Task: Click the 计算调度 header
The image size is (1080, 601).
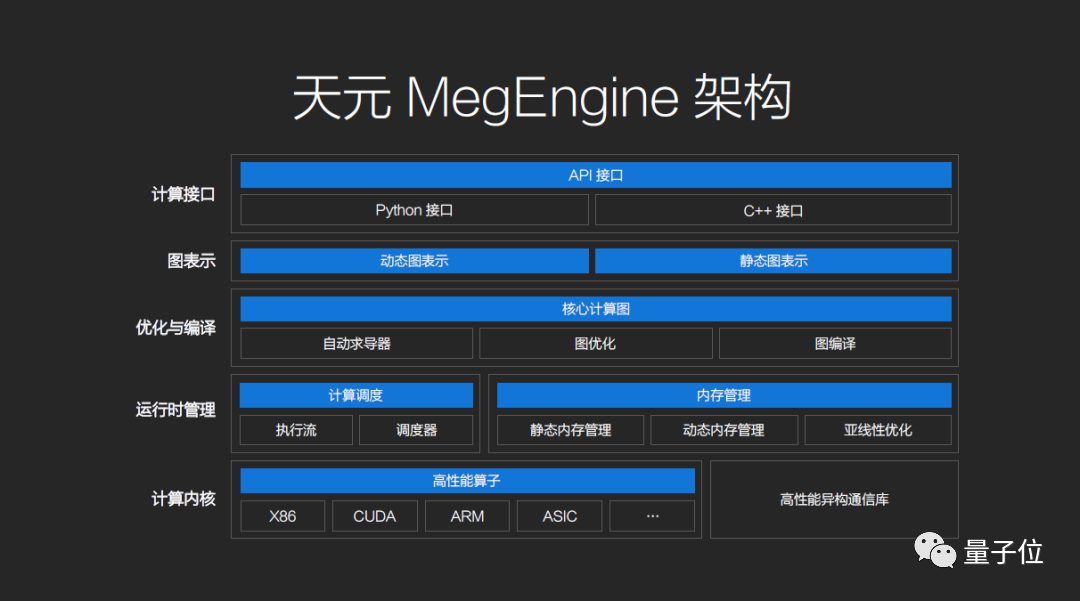Action: (x=356, y=395)
